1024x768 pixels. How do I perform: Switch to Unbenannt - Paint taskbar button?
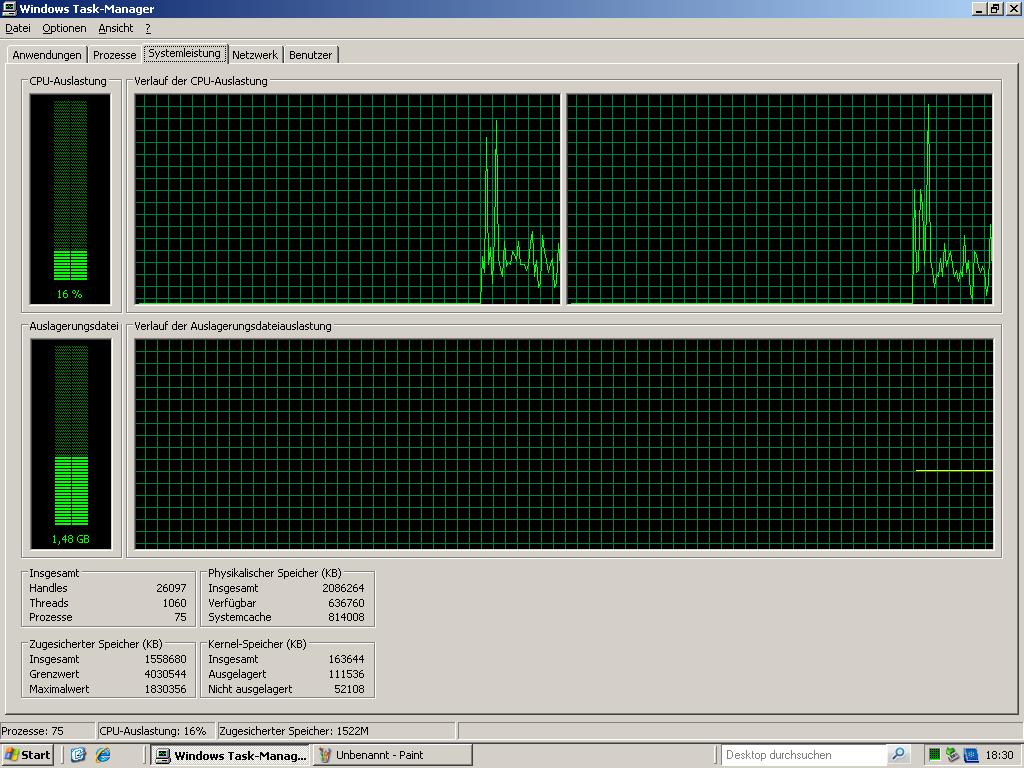click(392, 755)
